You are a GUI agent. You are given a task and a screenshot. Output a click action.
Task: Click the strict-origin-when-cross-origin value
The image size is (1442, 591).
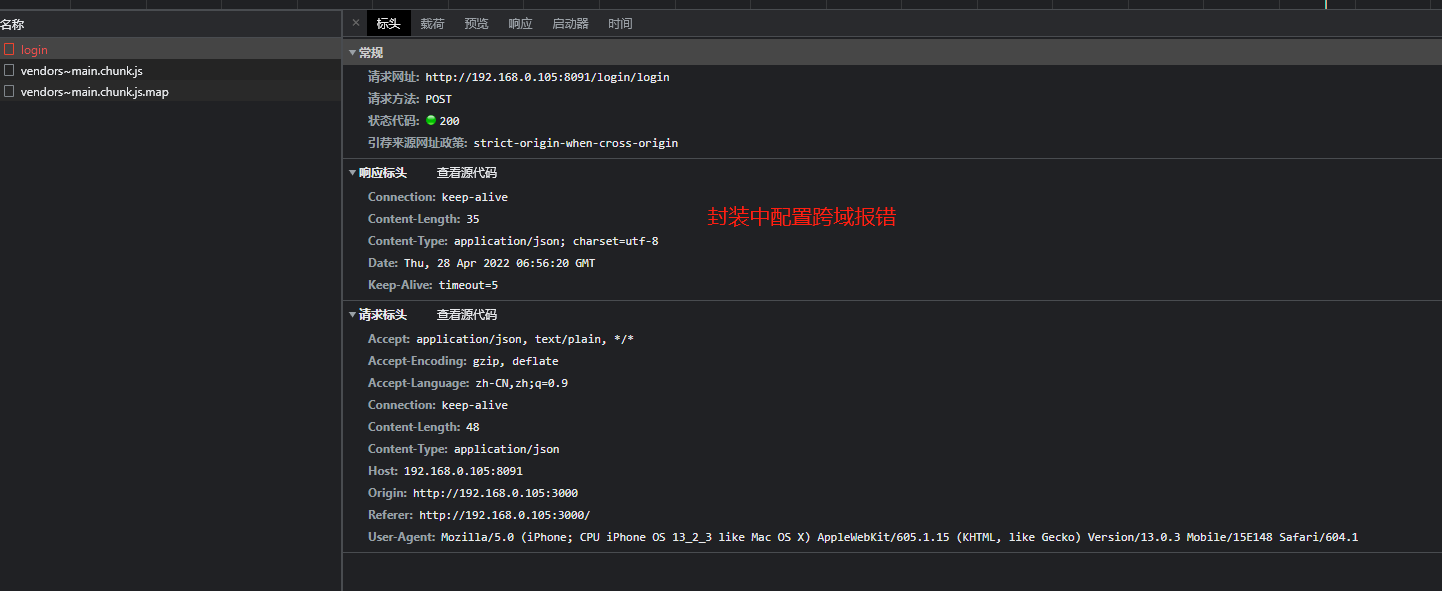[576, 143]
